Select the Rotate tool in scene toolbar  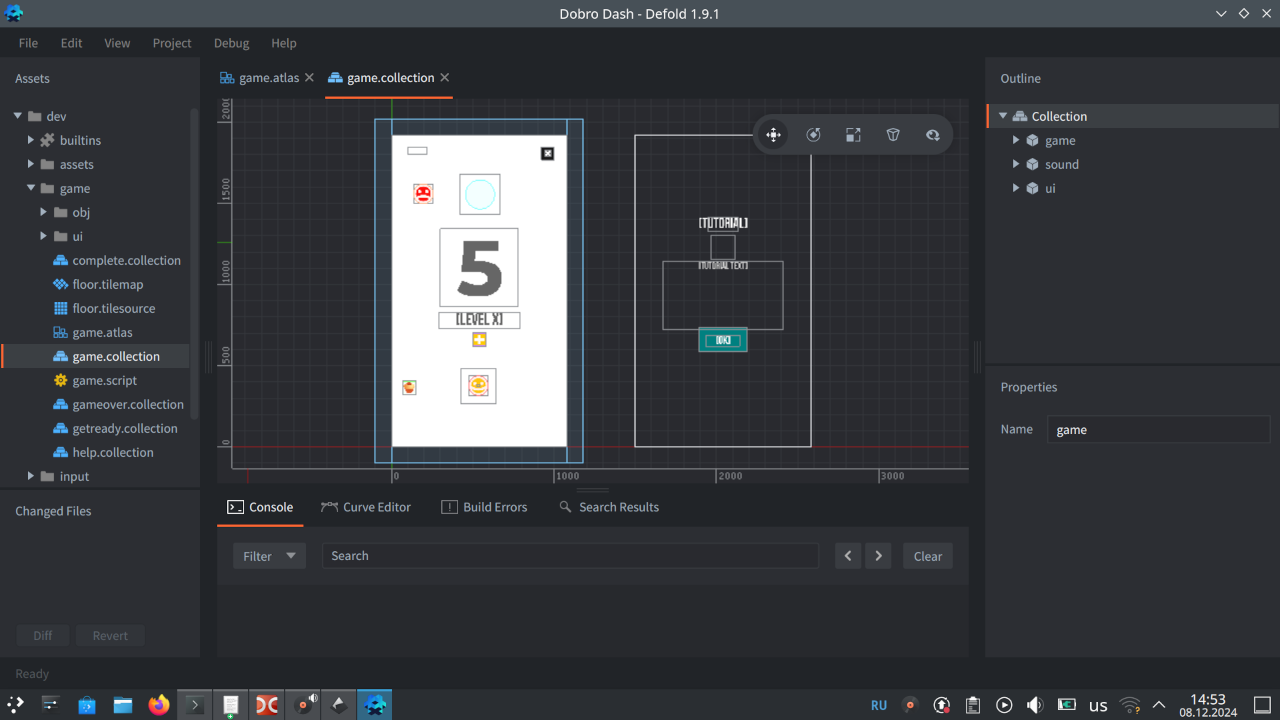click(813, 135)
